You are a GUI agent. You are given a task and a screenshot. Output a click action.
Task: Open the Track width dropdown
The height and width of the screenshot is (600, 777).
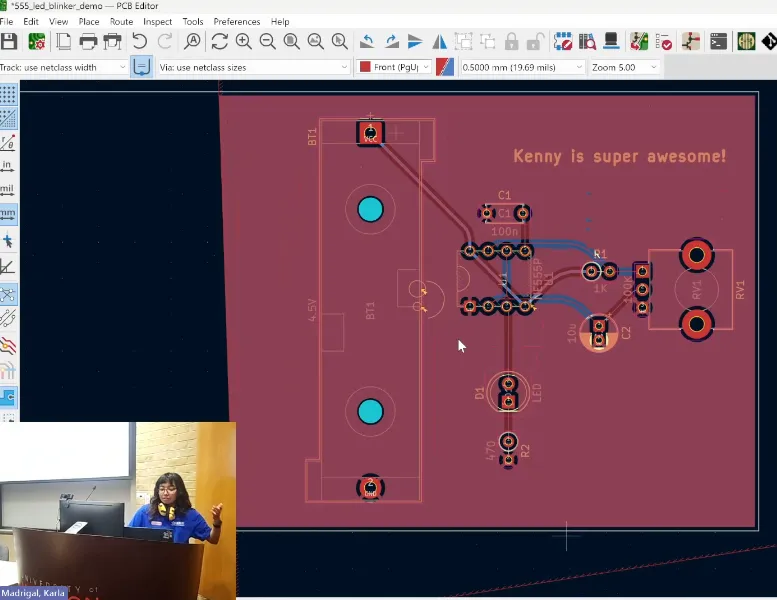(x=63, y=67)
